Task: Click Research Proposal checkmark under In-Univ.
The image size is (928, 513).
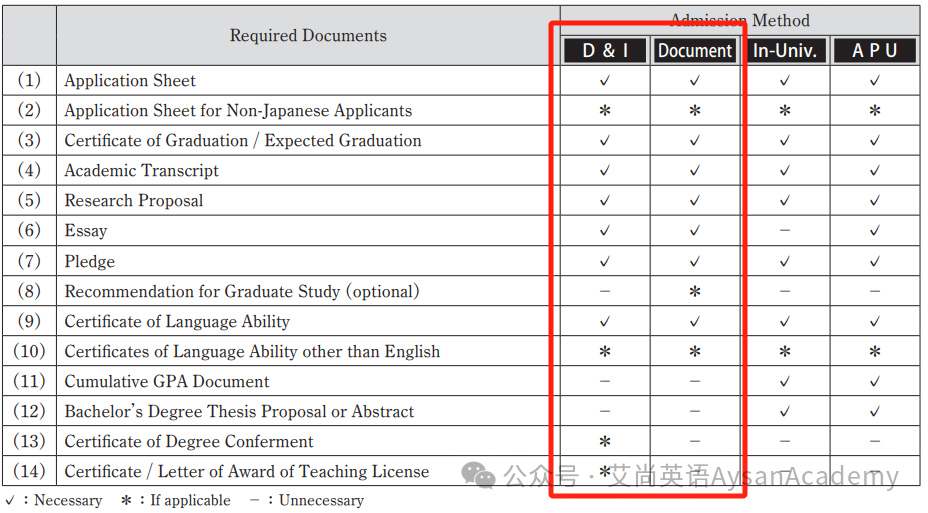Action: coord(785,201)
